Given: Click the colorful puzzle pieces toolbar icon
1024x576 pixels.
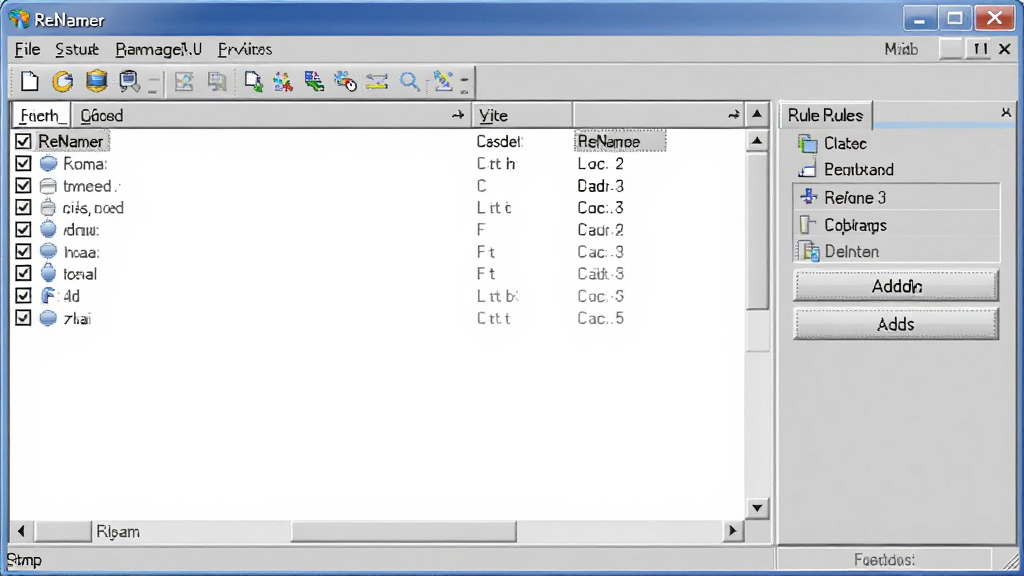Looking at the screenshot, I should [x=283, y=82].
